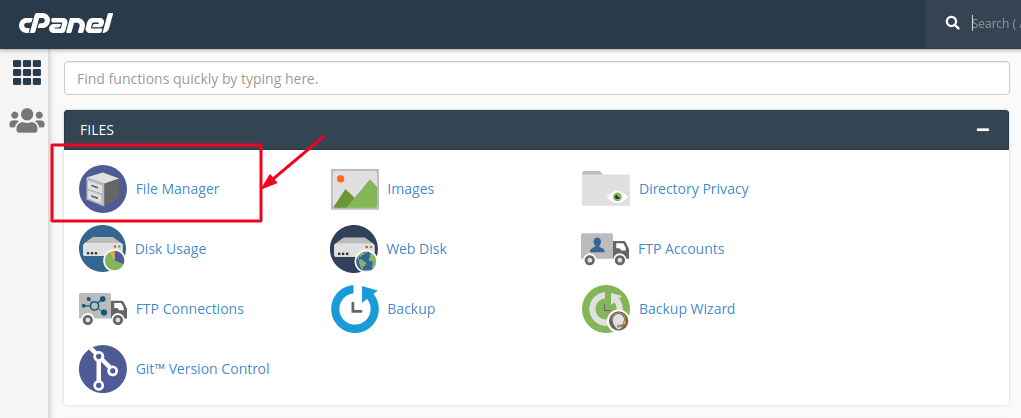
Task: Open the Web Disk icon
Action: [354, 249]
